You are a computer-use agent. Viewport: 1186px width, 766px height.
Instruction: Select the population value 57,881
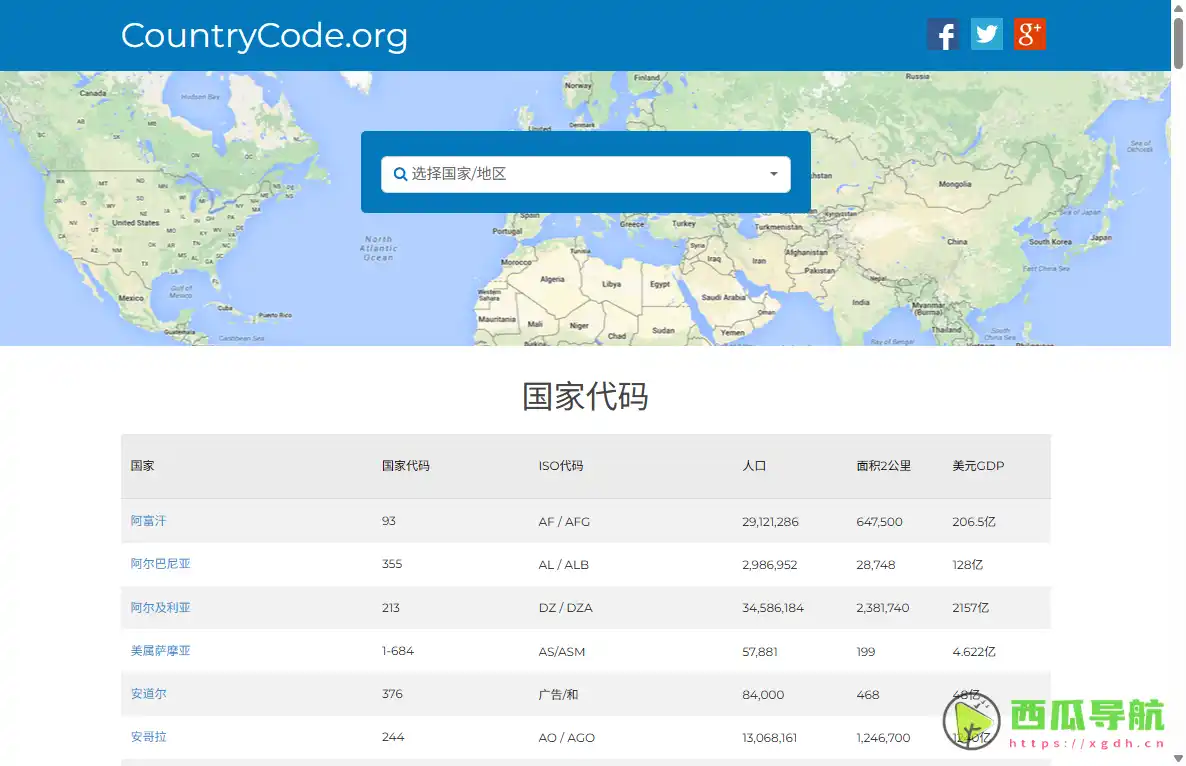pos(759,652)
